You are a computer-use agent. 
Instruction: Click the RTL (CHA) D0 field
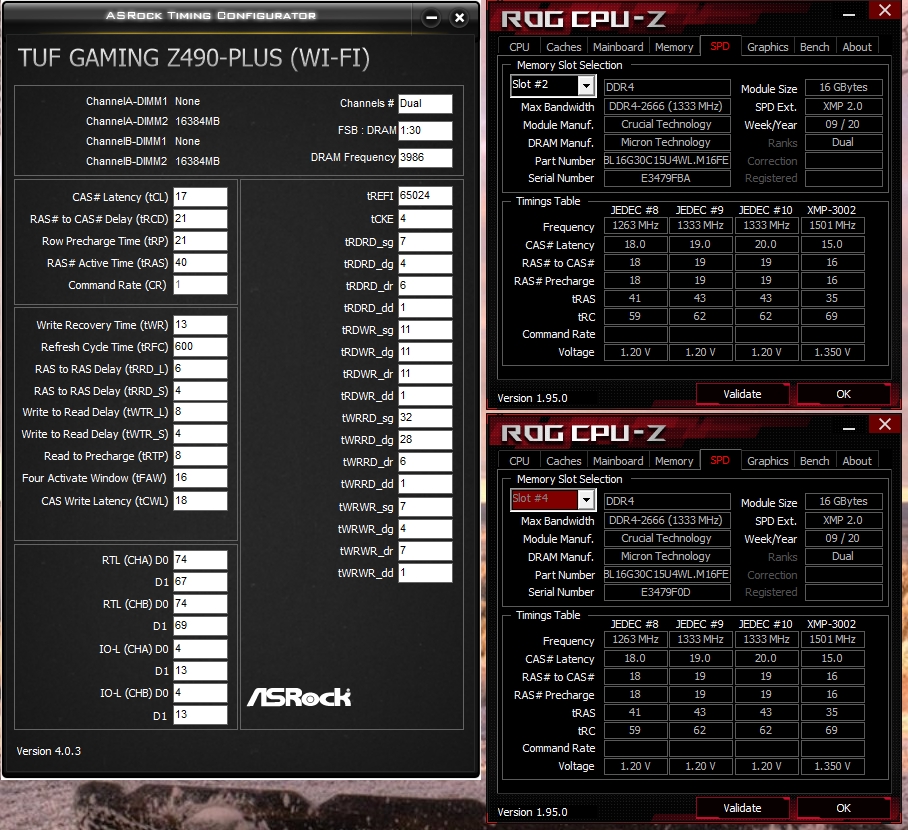200,560
